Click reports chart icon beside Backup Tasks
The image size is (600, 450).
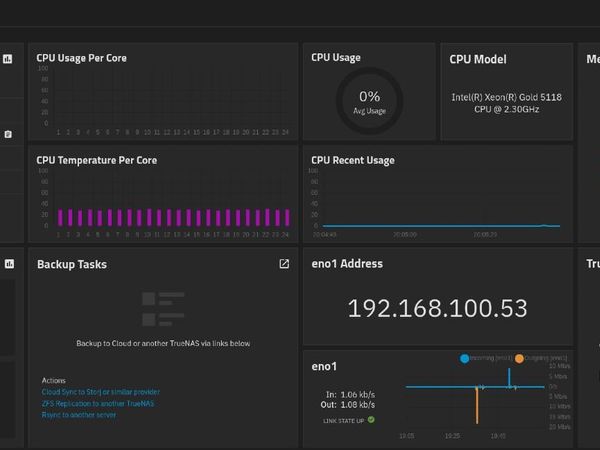[9, 264]
